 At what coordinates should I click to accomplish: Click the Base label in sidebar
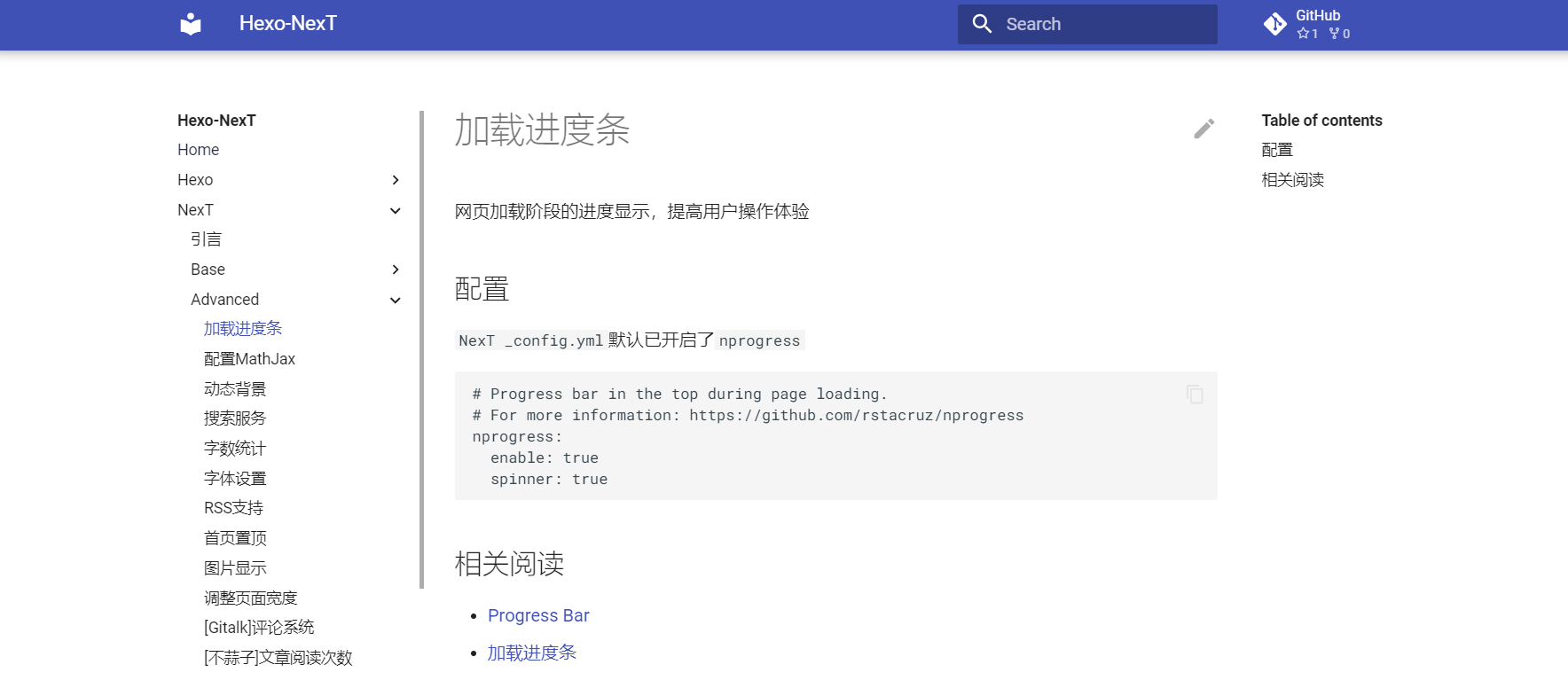[208, 270]
